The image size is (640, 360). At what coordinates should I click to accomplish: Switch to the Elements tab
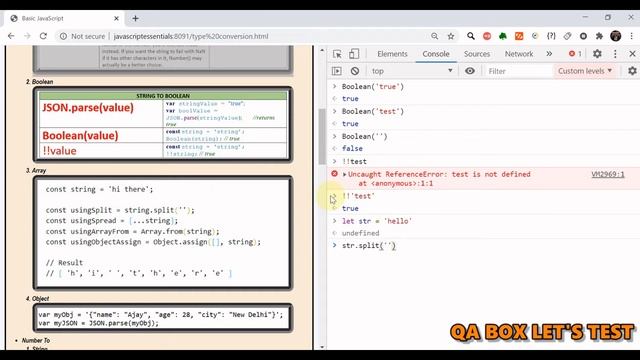(x=392, y=54)
